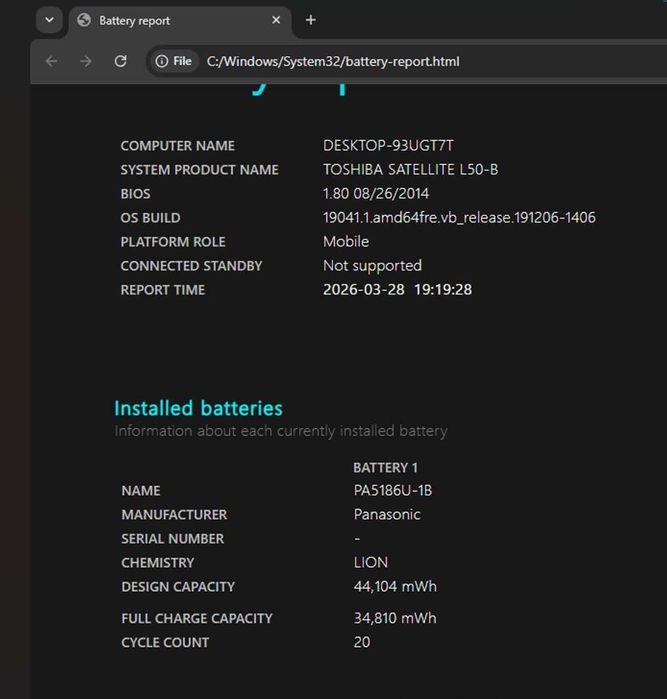Open a new browser tab
Image resolution: width=667 pixels, height=699 pixels.
(x=311, y=20)
